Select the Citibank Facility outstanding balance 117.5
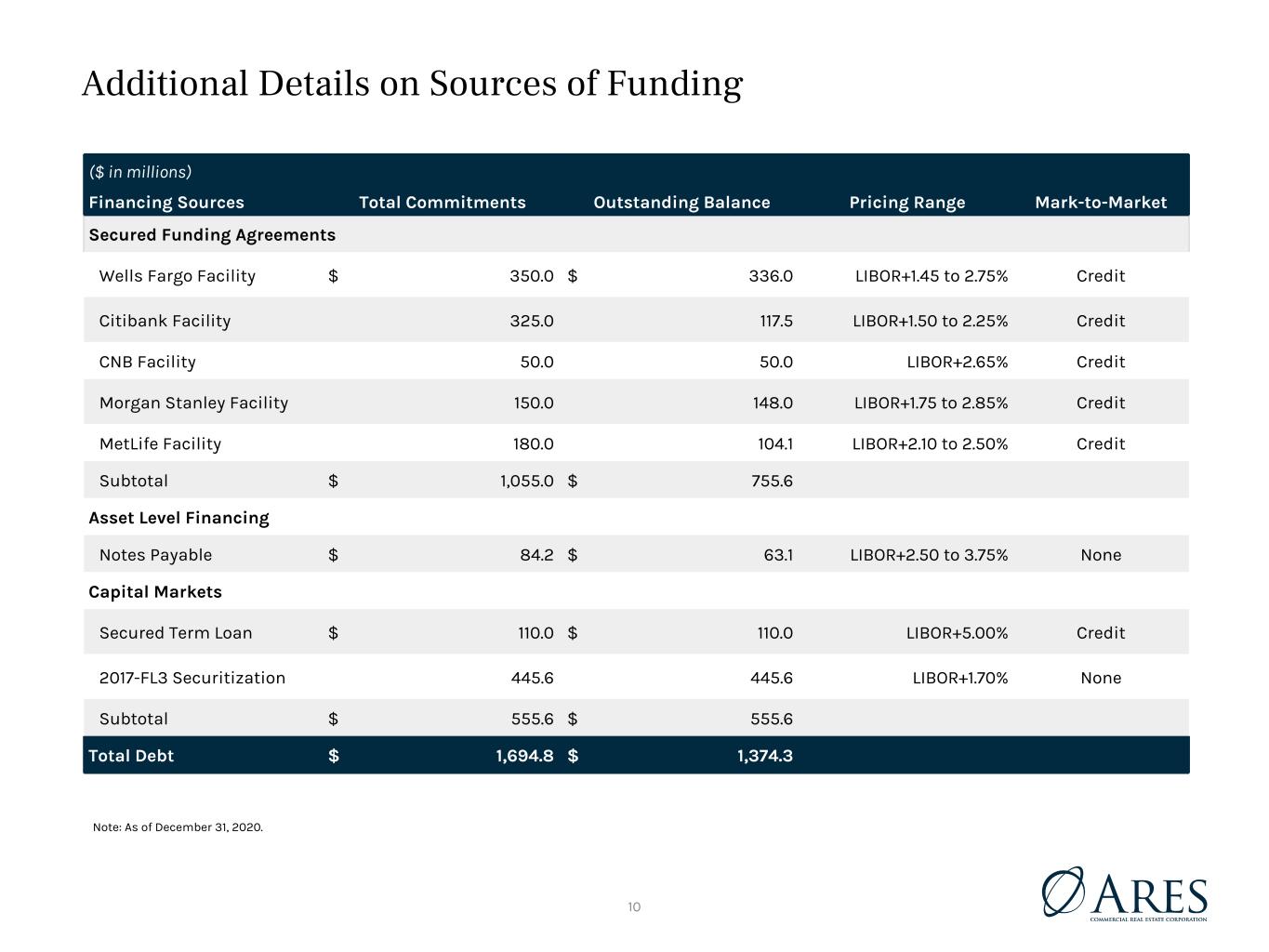The width and height of the screenshot is (1269, 952). tap(776, 321)
